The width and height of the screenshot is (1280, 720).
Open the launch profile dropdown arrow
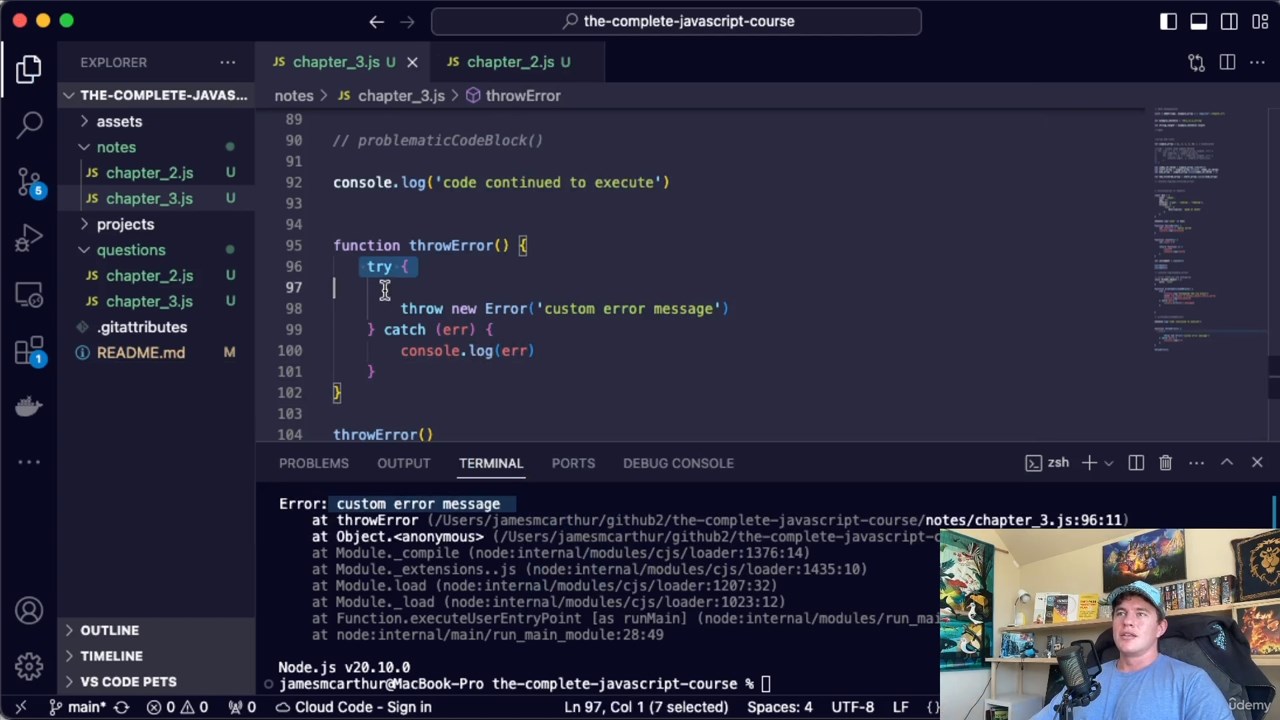[x=1108, y=463]
